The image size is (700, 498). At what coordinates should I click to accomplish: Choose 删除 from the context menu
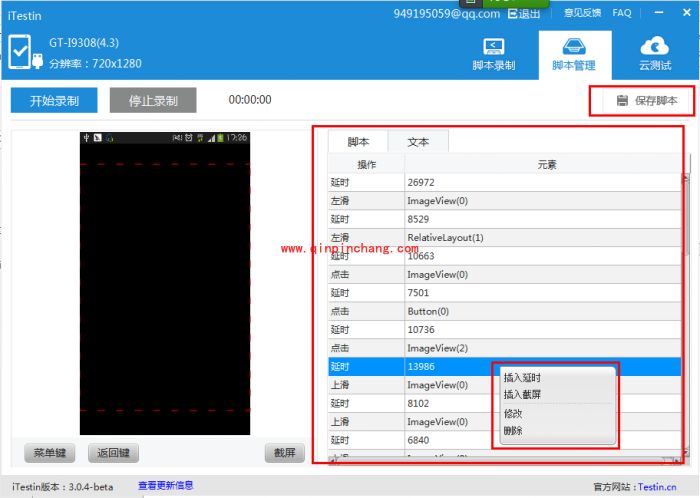(x=513, y=431)
